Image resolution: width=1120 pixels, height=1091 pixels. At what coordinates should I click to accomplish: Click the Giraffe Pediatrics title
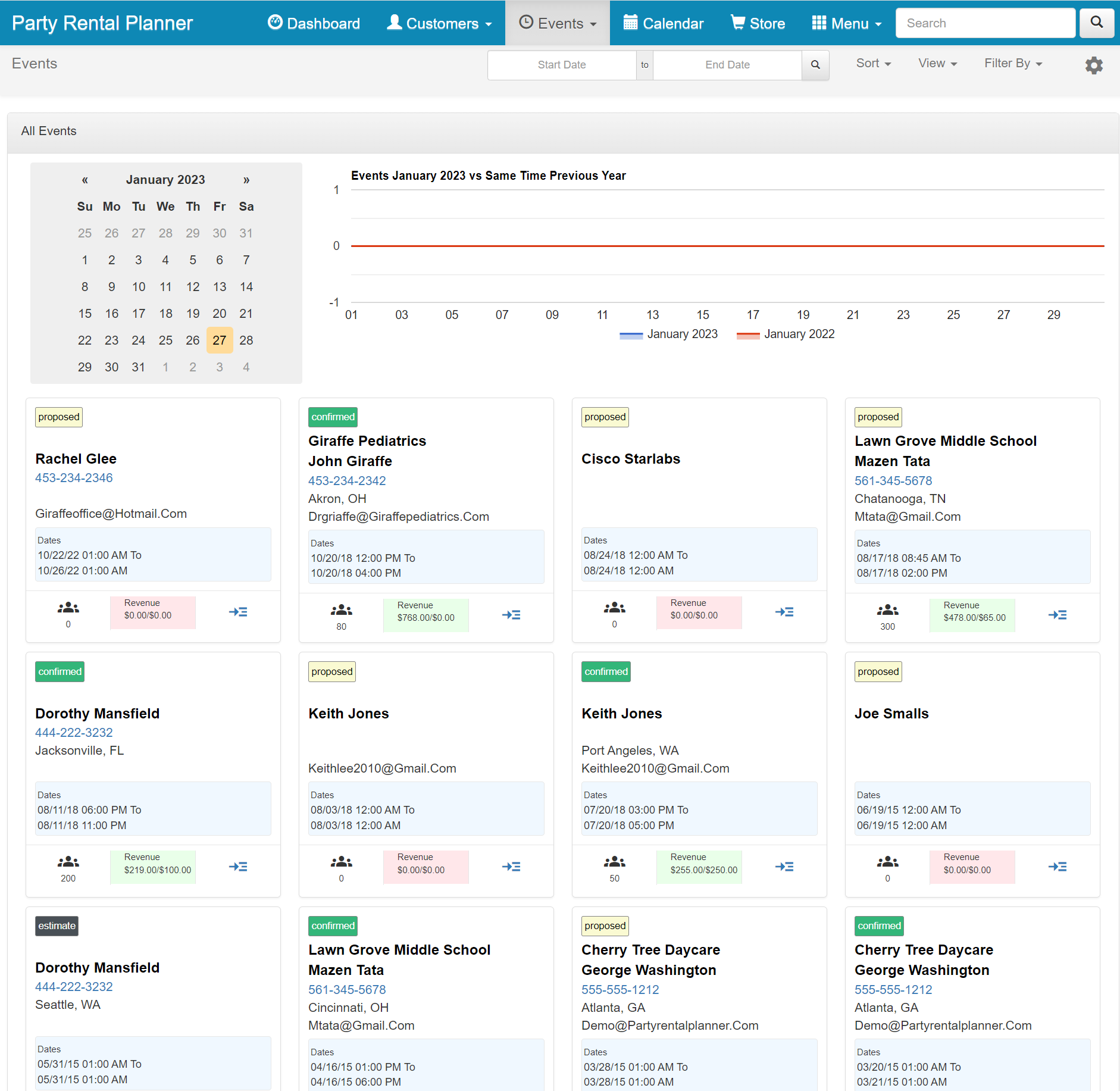367,441
